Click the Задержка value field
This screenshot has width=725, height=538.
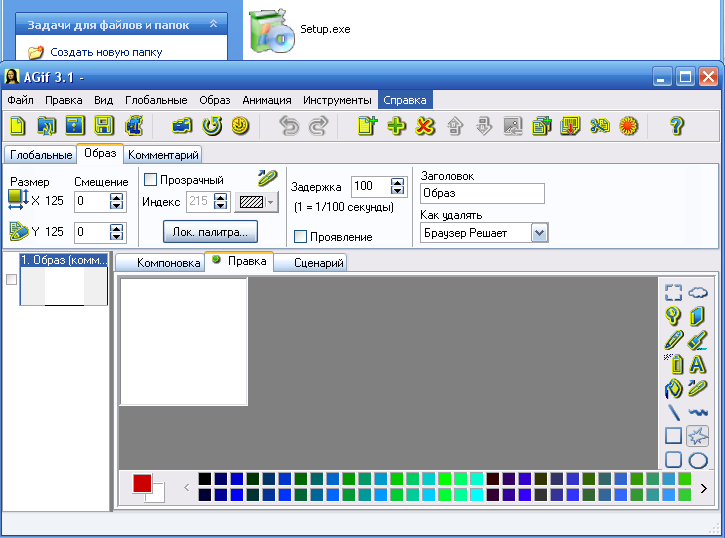(371, 186)
